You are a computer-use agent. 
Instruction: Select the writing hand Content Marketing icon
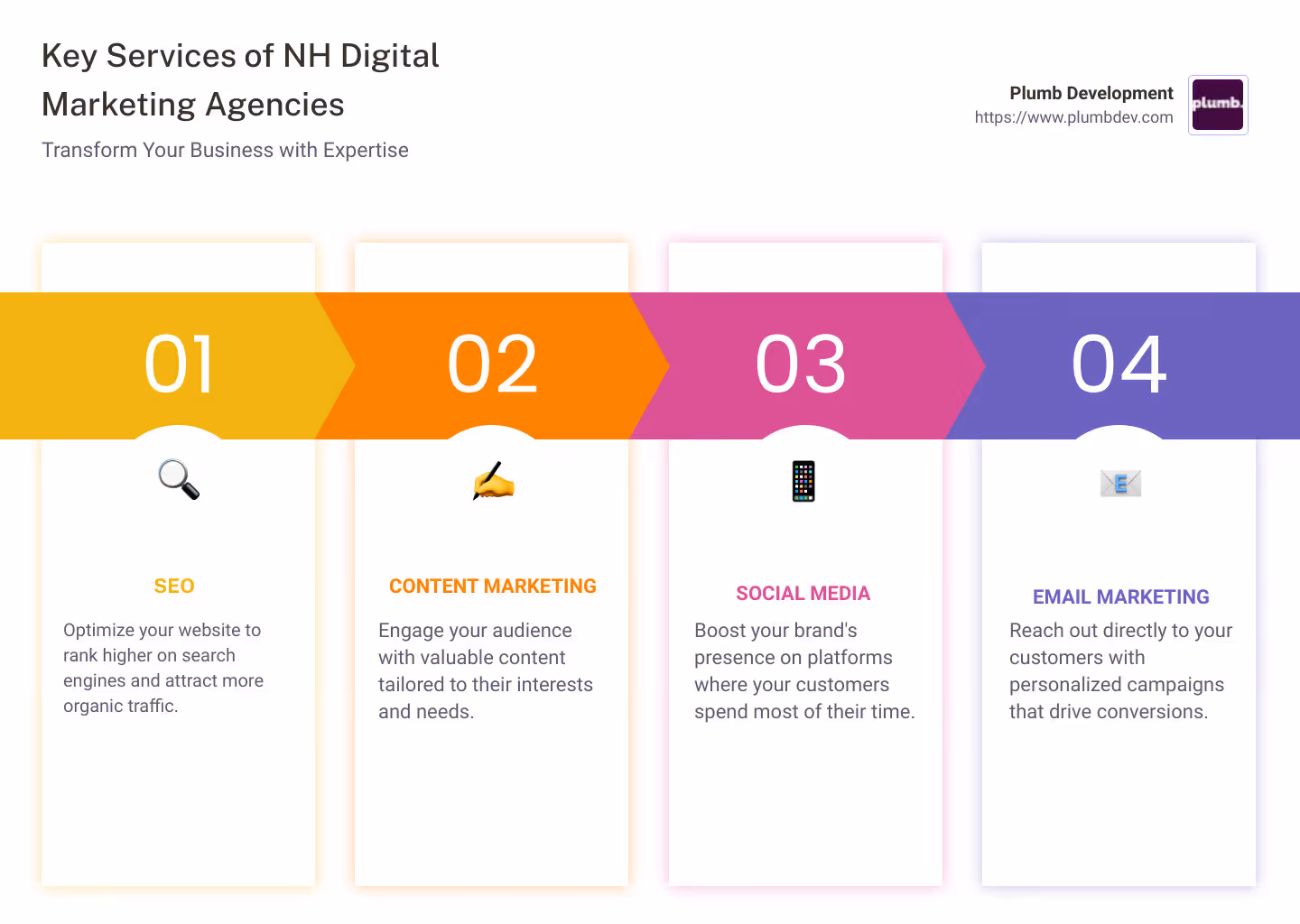coord(492,481)
